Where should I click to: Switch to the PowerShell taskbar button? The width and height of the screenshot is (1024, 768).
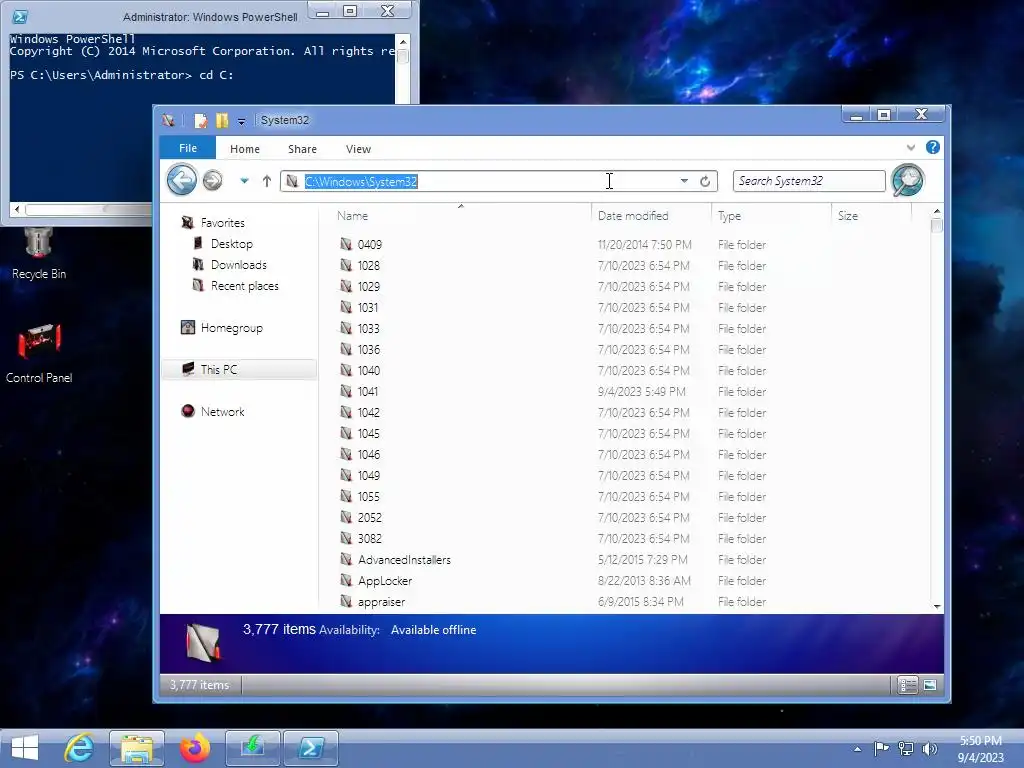pos(310,748)
